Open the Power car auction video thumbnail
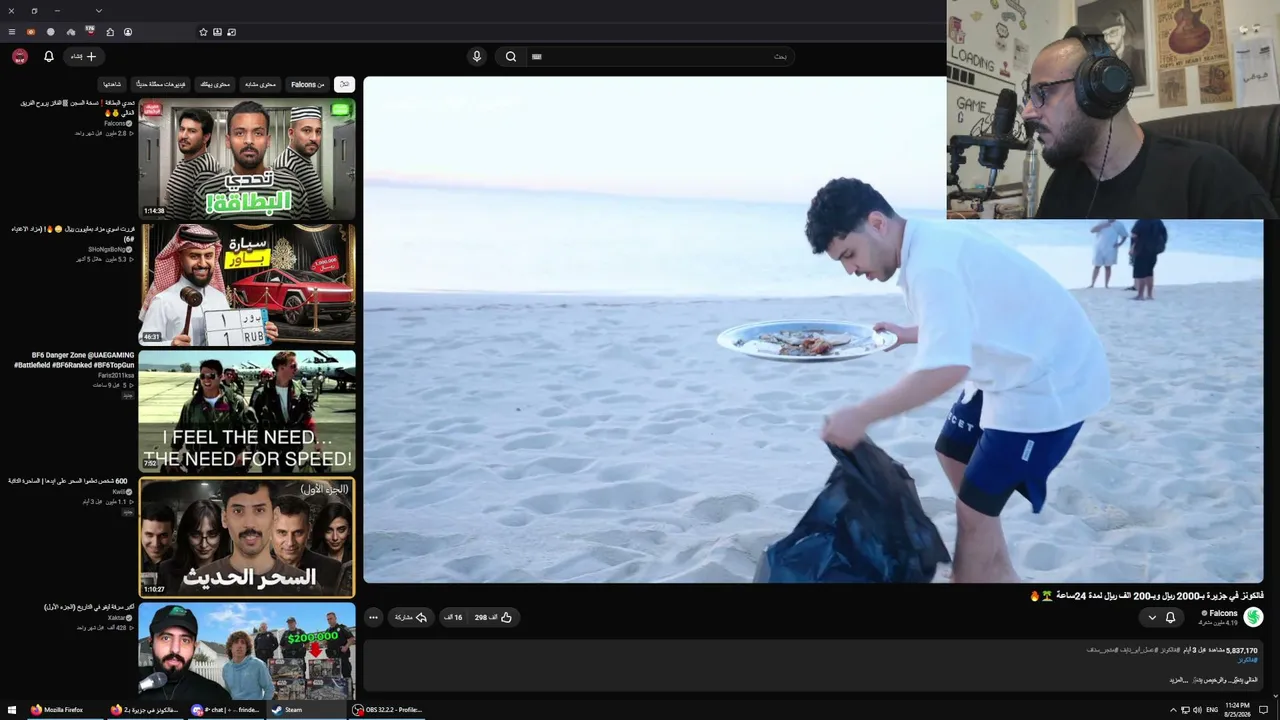Viewport: 1280px width, 720px height. coord(247,284)
